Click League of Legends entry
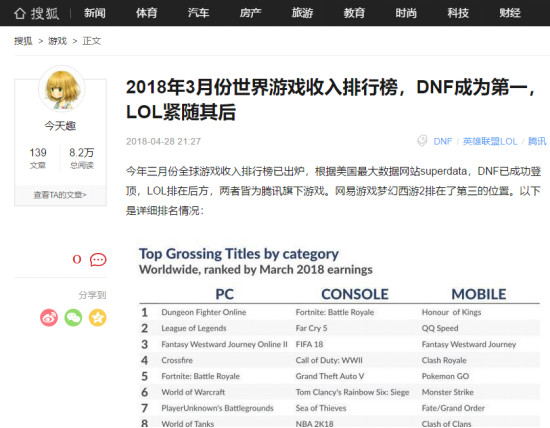550x428 pixels. [x=194, y=328]
